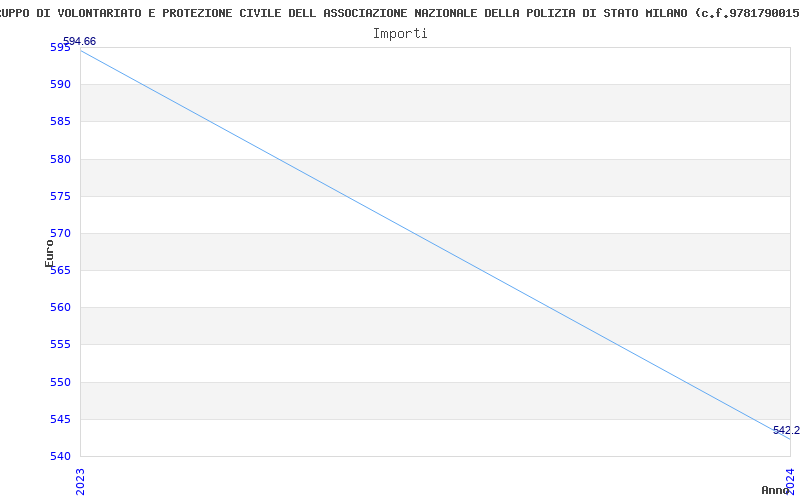Screen dimensions: 800x500
Task: Click the 570 y-axis tick label
Action: point(61,233)
